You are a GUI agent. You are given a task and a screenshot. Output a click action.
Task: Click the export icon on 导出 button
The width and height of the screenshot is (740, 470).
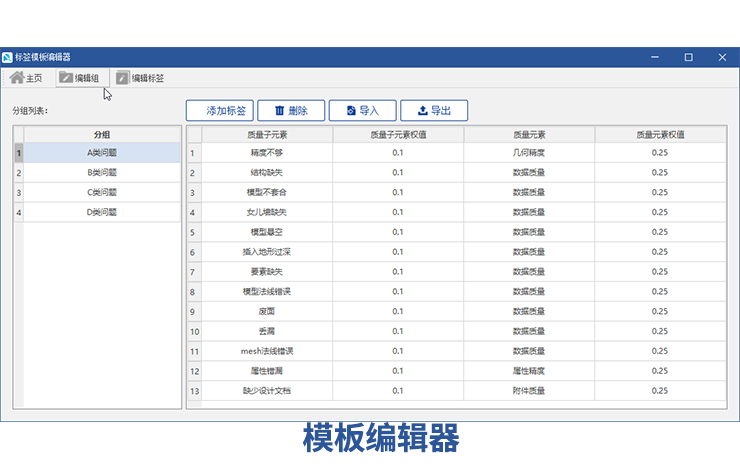(422, 111)
